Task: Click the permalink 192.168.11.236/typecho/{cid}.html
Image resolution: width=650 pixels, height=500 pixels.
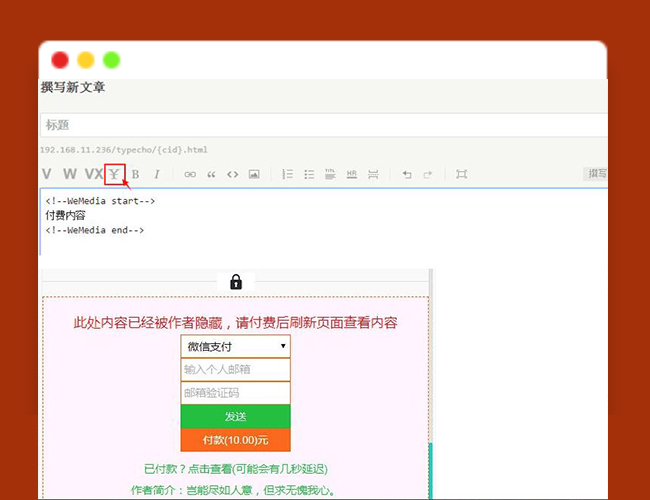Action: coord(124,150)
